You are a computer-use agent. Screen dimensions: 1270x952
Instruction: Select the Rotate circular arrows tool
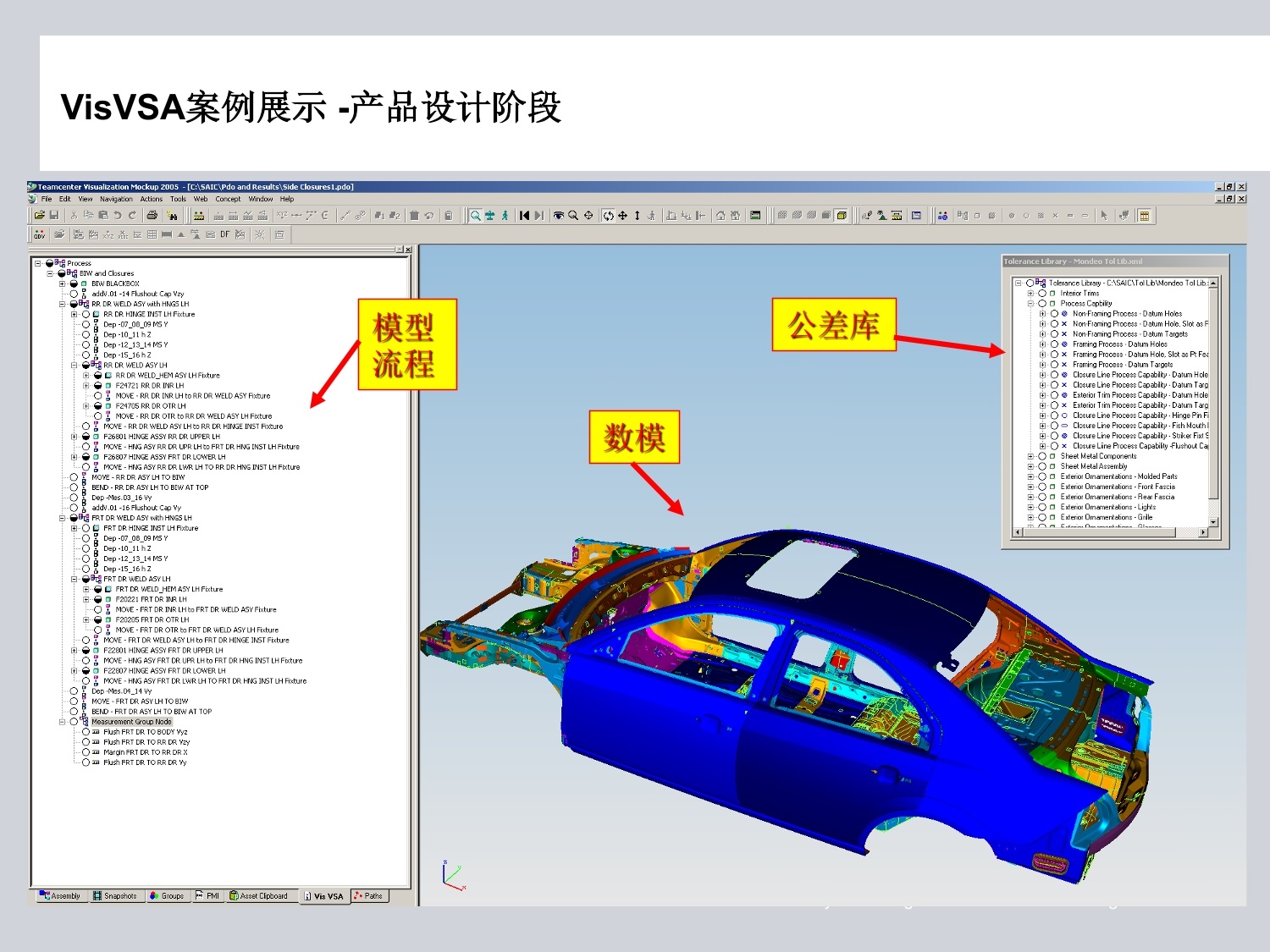(x=608, y=216)
